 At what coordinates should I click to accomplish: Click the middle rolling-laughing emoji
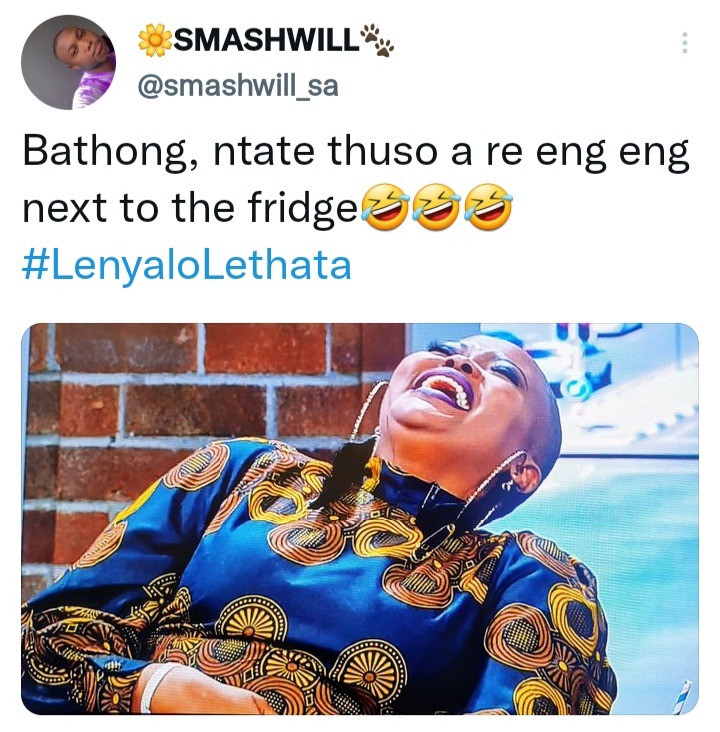437,207
